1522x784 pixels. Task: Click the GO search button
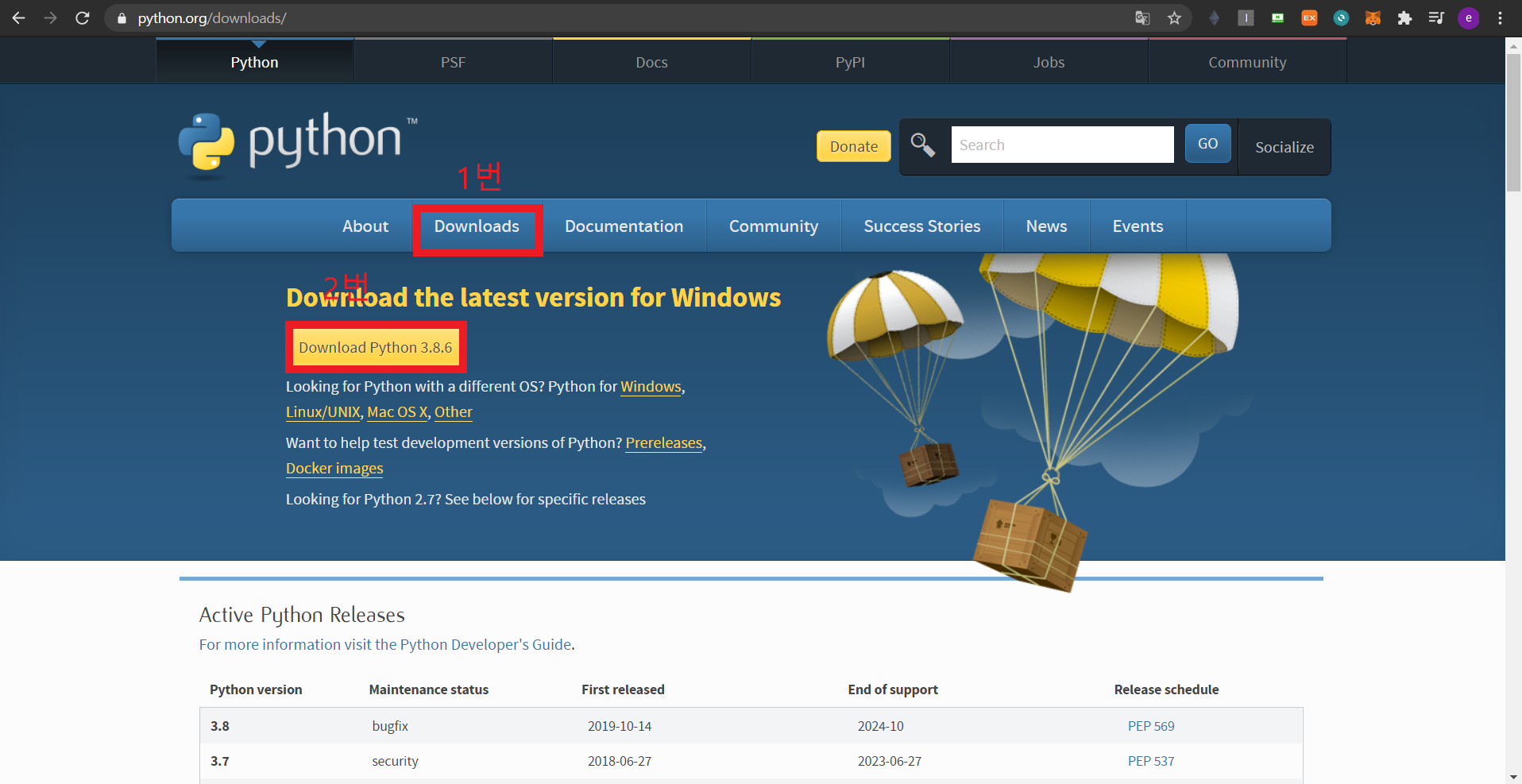(1207, 144)
